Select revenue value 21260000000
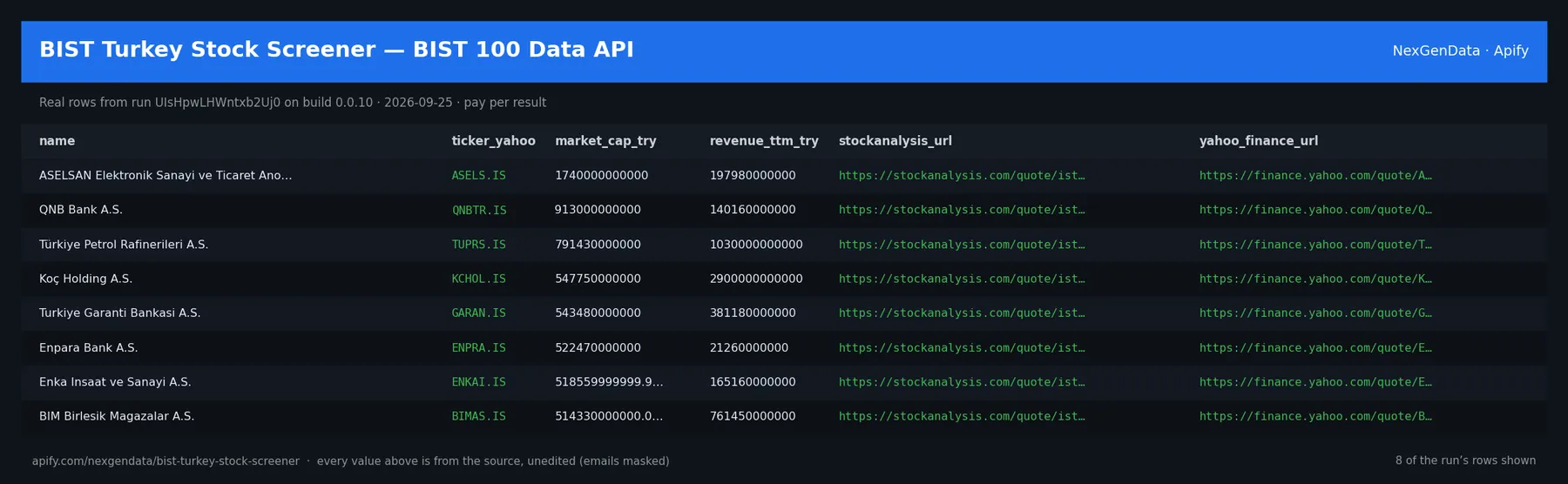This screenshot has width=1568, height=484. point(749,347)
